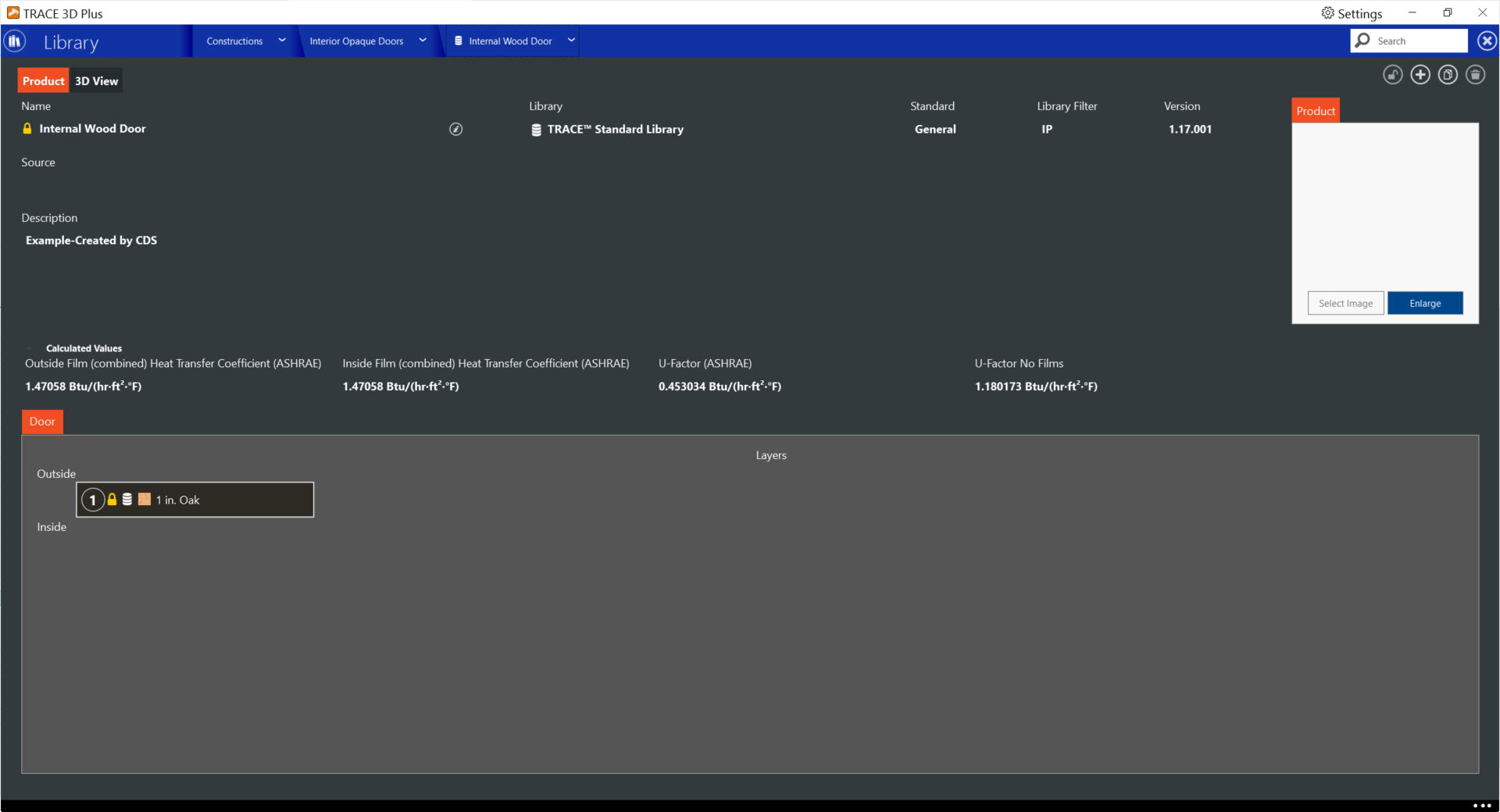This screenshot has width=1500, height=812.
Task: Click the Oak material color swatch
Action: 145,500
